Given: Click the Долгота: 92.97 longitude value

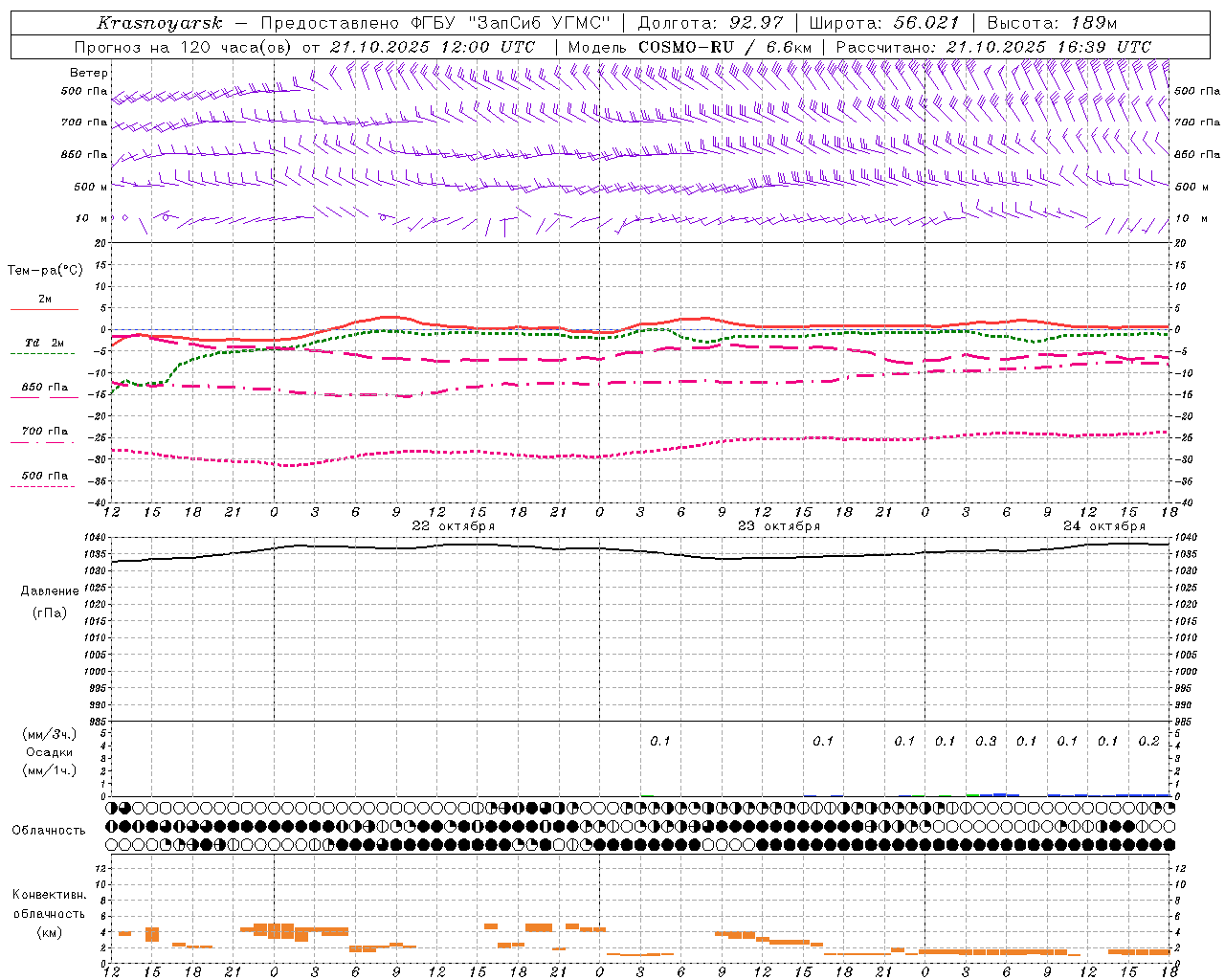Looking at the screenshot, I should (710, 23).
